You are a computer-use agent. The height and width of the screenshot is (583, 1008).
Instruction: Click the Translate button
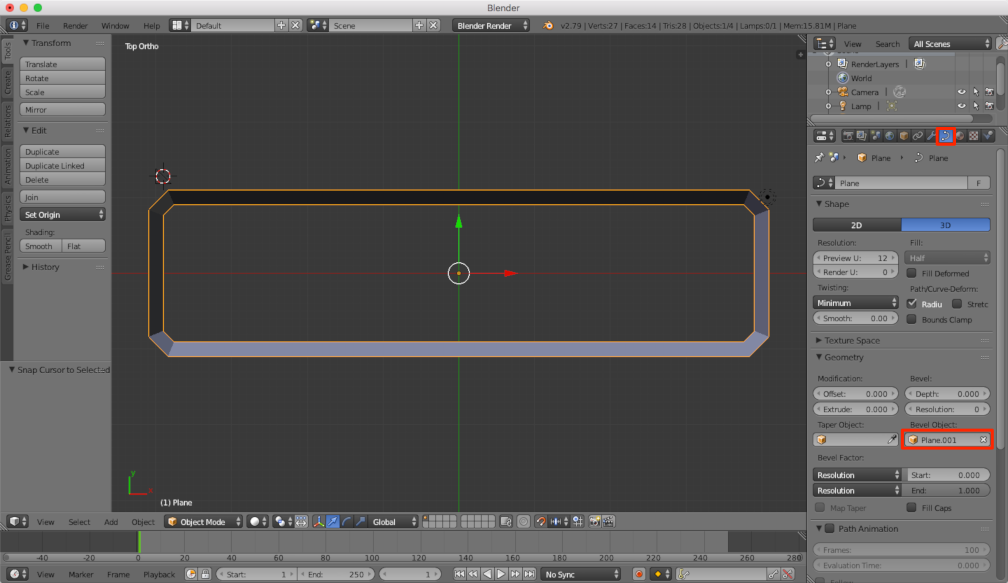[62, 64]
